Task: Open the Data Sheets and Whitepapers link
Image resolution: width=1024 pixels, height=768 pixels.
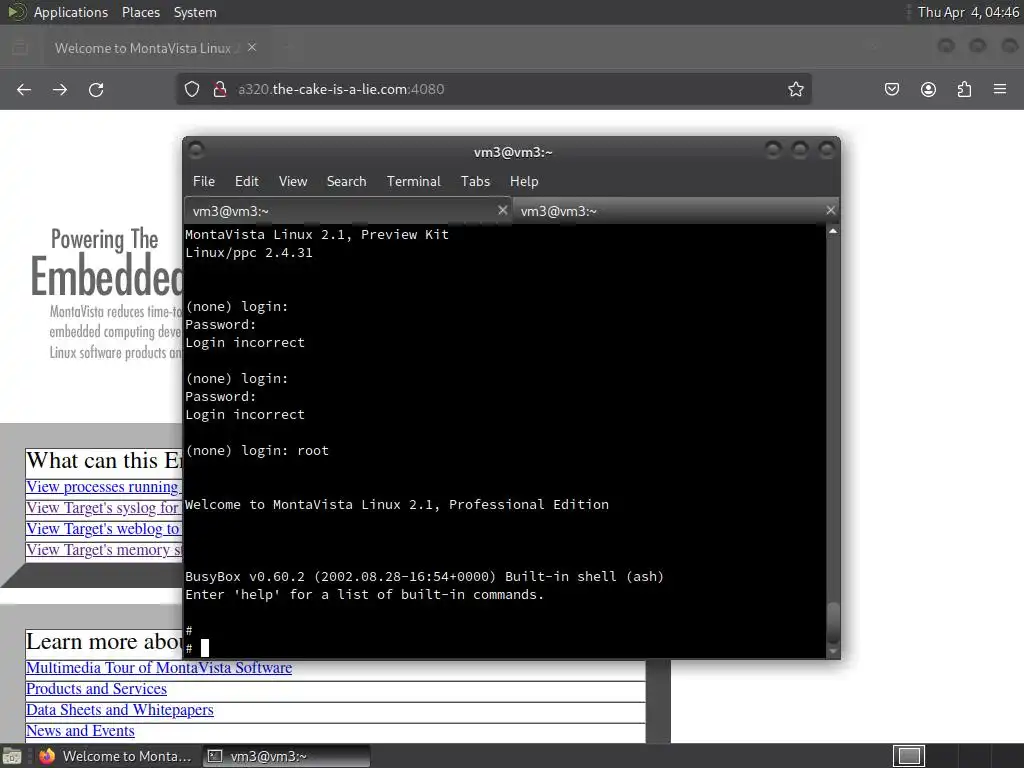Action: [120, 709]
